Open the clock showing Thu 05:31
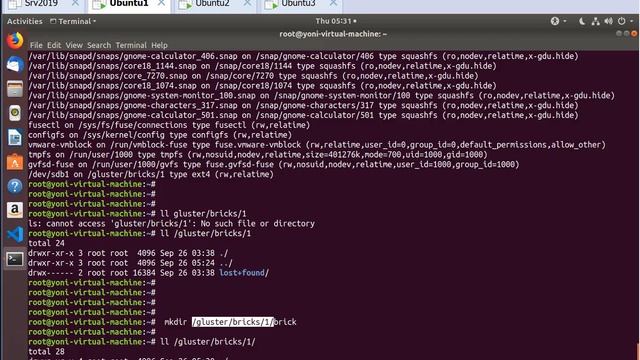 (336, 21)
